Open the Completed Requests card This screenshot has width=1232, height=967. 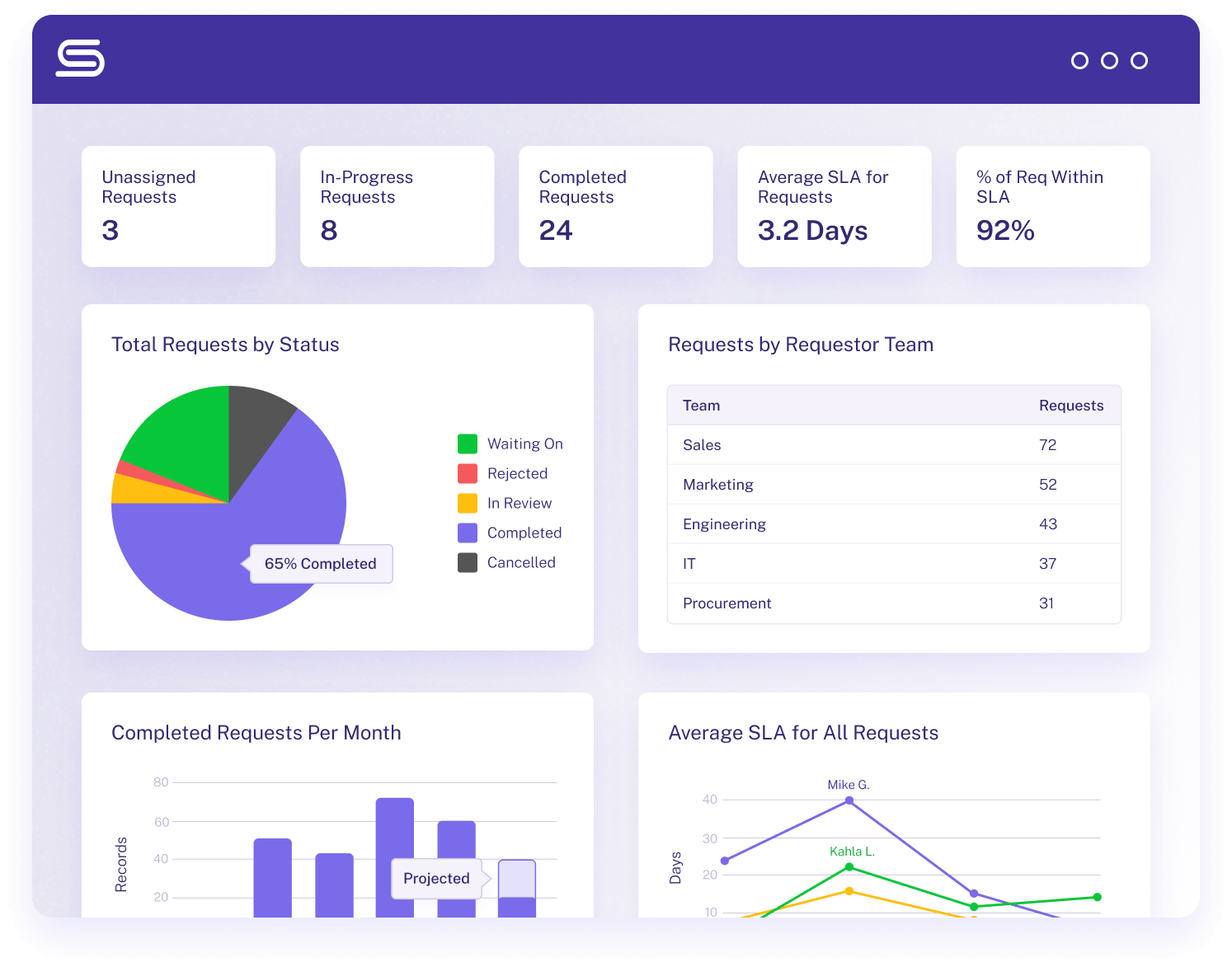click(x=615, y=206)
